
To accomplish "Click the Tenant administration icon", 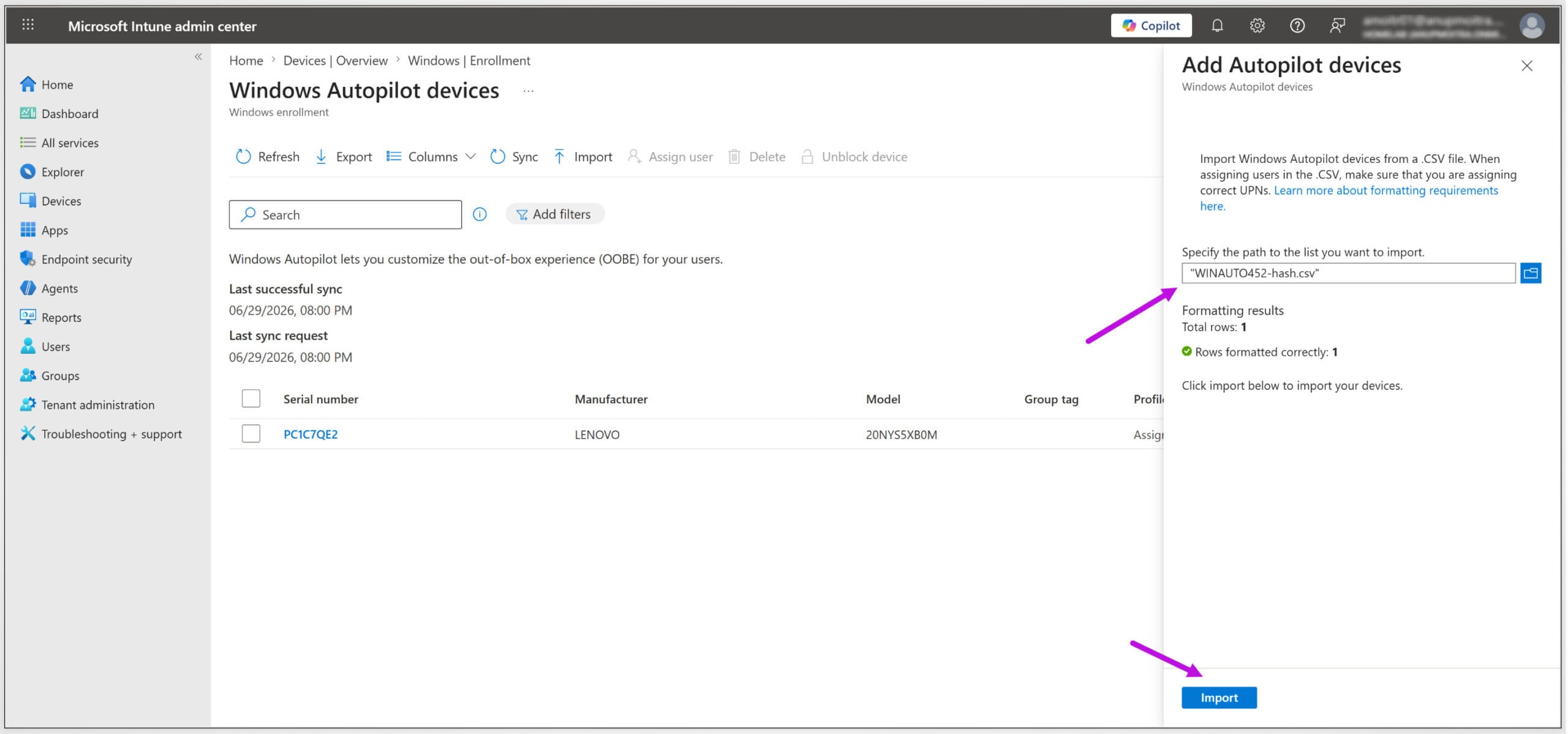I will coord(28,405).
